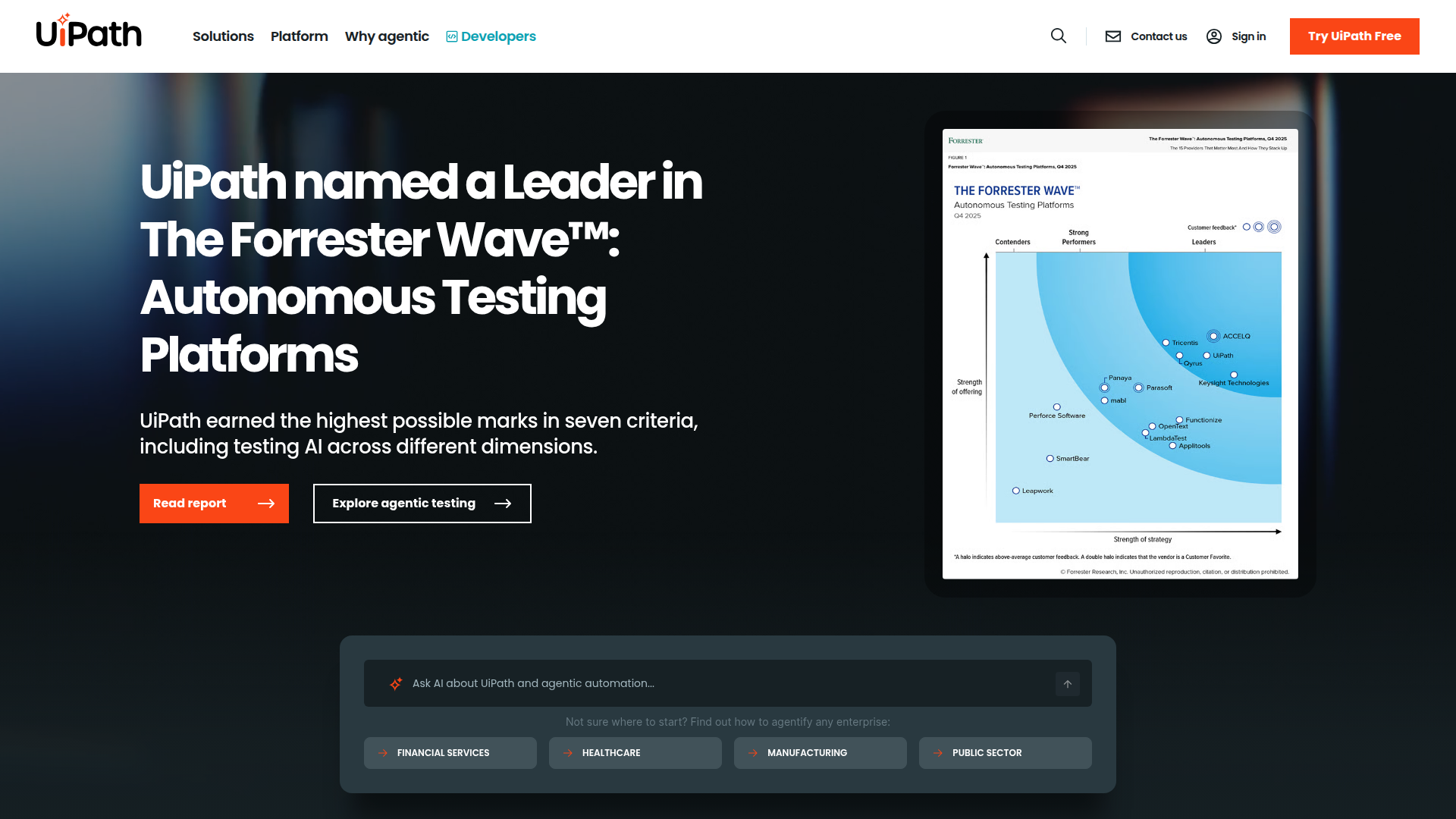This screenshot has width=1456, height=819.
Task: Click the Contact us envelope icon
Action: 1113,36
